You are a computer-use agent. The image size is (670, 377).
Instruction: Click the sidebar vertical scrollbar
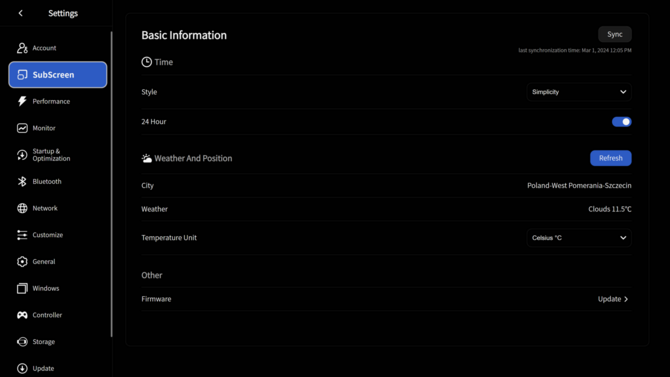tap(112, 184)
